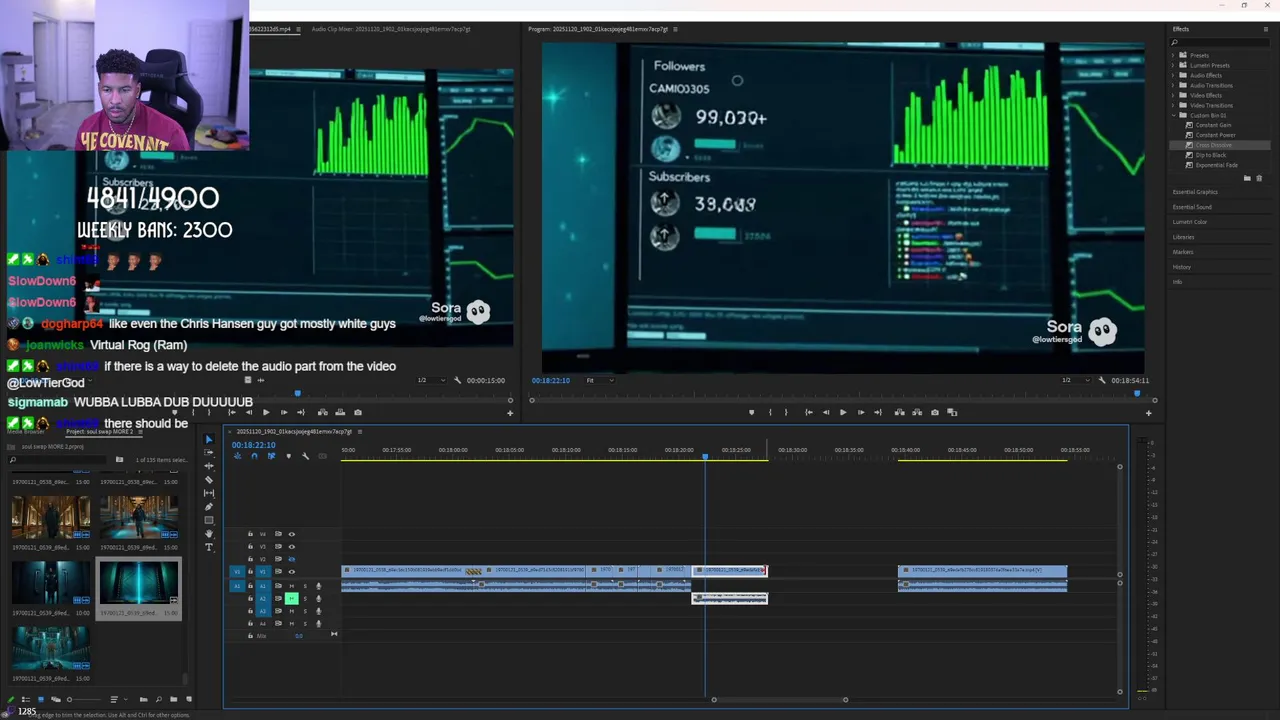Enable voice-over record on track A4
Image resolution: width=1280 pixels, height=720 pixels.
tap(319, 623)
